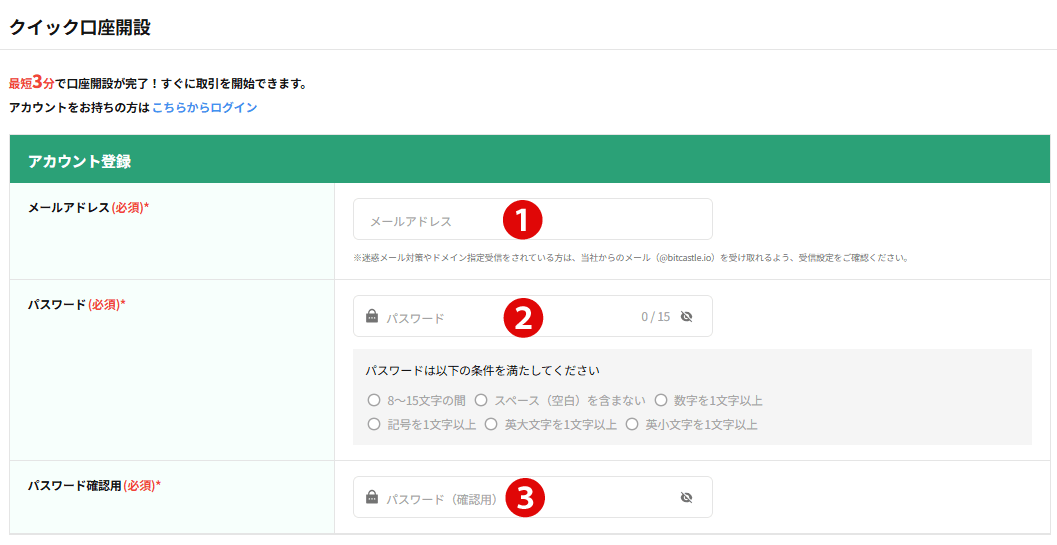1057x545 pixels.
Task: Focus the パスワード input field
Action: [x=533, y=316]
